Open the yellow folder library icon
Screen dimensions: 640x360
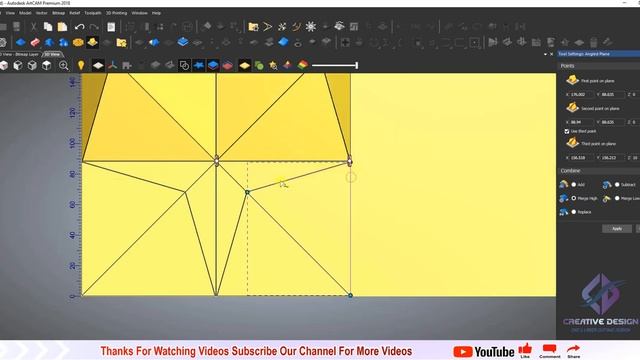[x=253, y=27]
